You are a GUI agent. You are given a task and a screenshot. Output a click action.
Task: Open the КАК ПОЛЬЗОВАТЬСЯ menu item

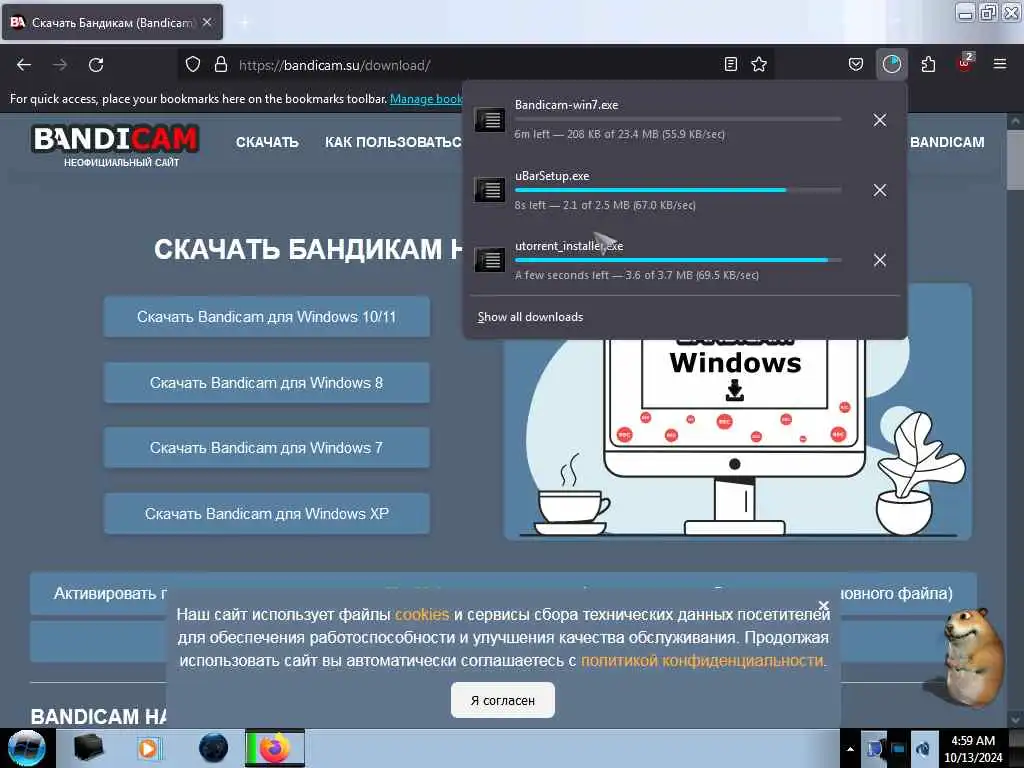click(393, 142)
